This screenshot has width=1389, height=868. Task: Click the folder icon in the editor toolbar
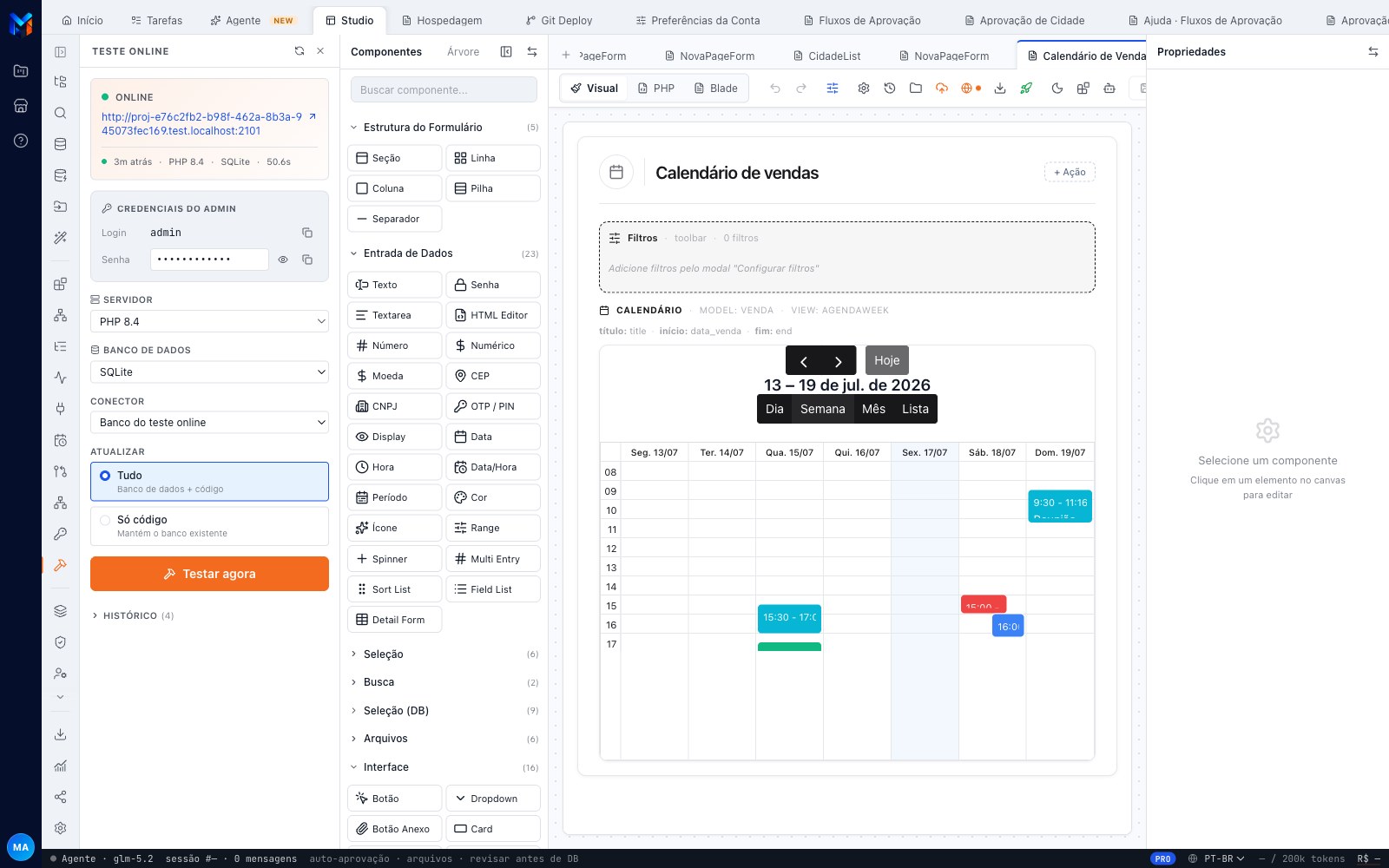916,89
